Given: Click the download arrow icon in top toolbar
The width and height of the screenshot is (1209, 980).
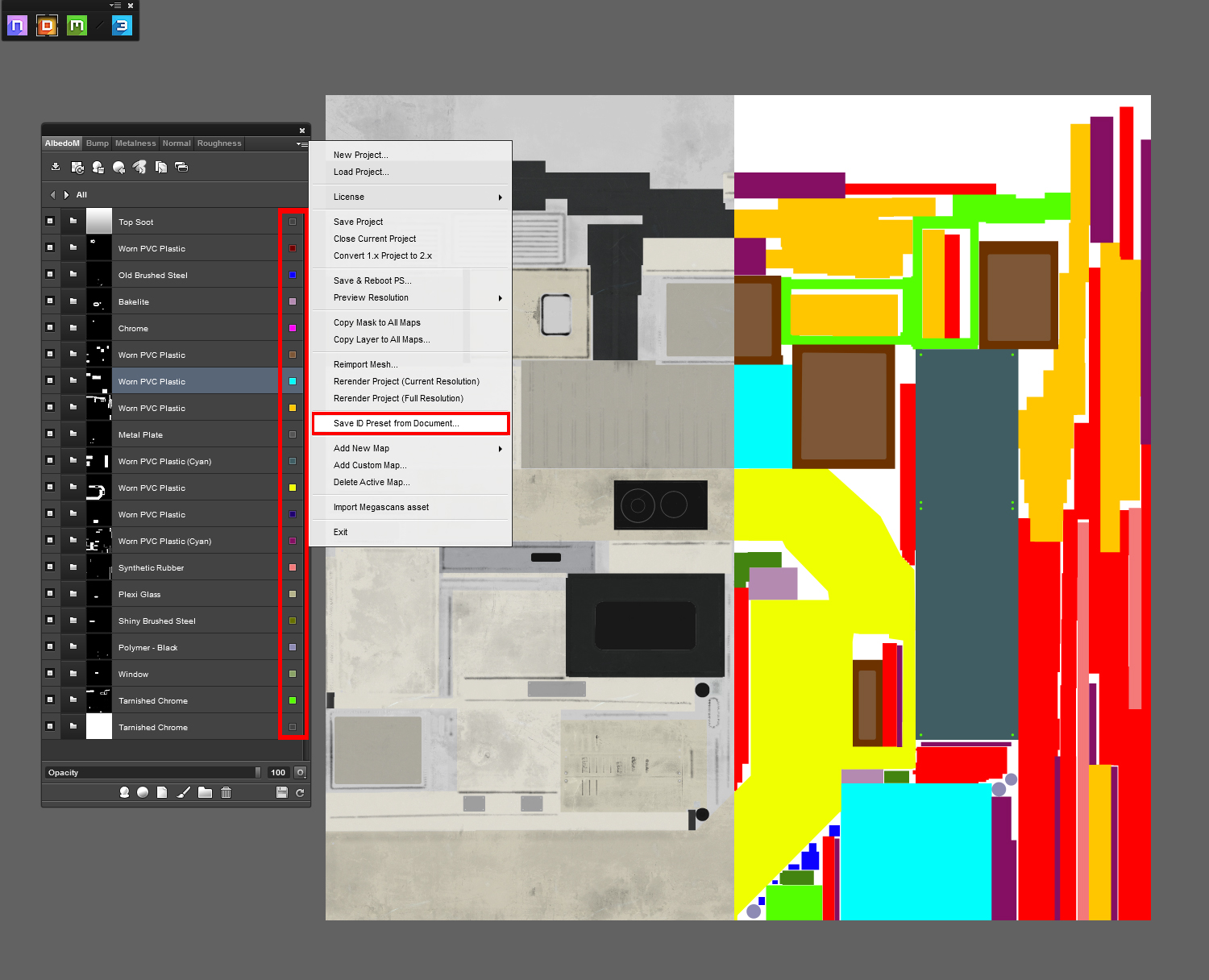Looking at the screenshot, I should (x=56, y=167).
